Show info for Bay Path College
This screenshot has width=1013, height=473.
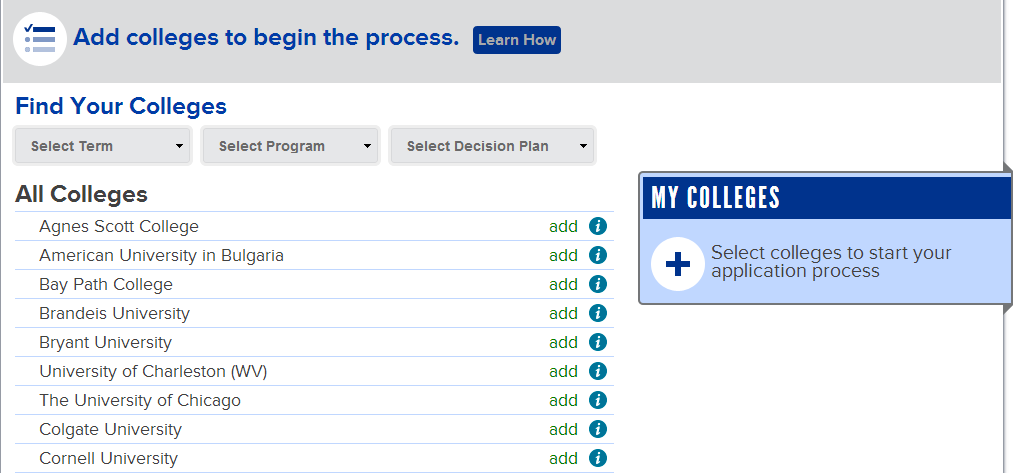tap(598, 285)
